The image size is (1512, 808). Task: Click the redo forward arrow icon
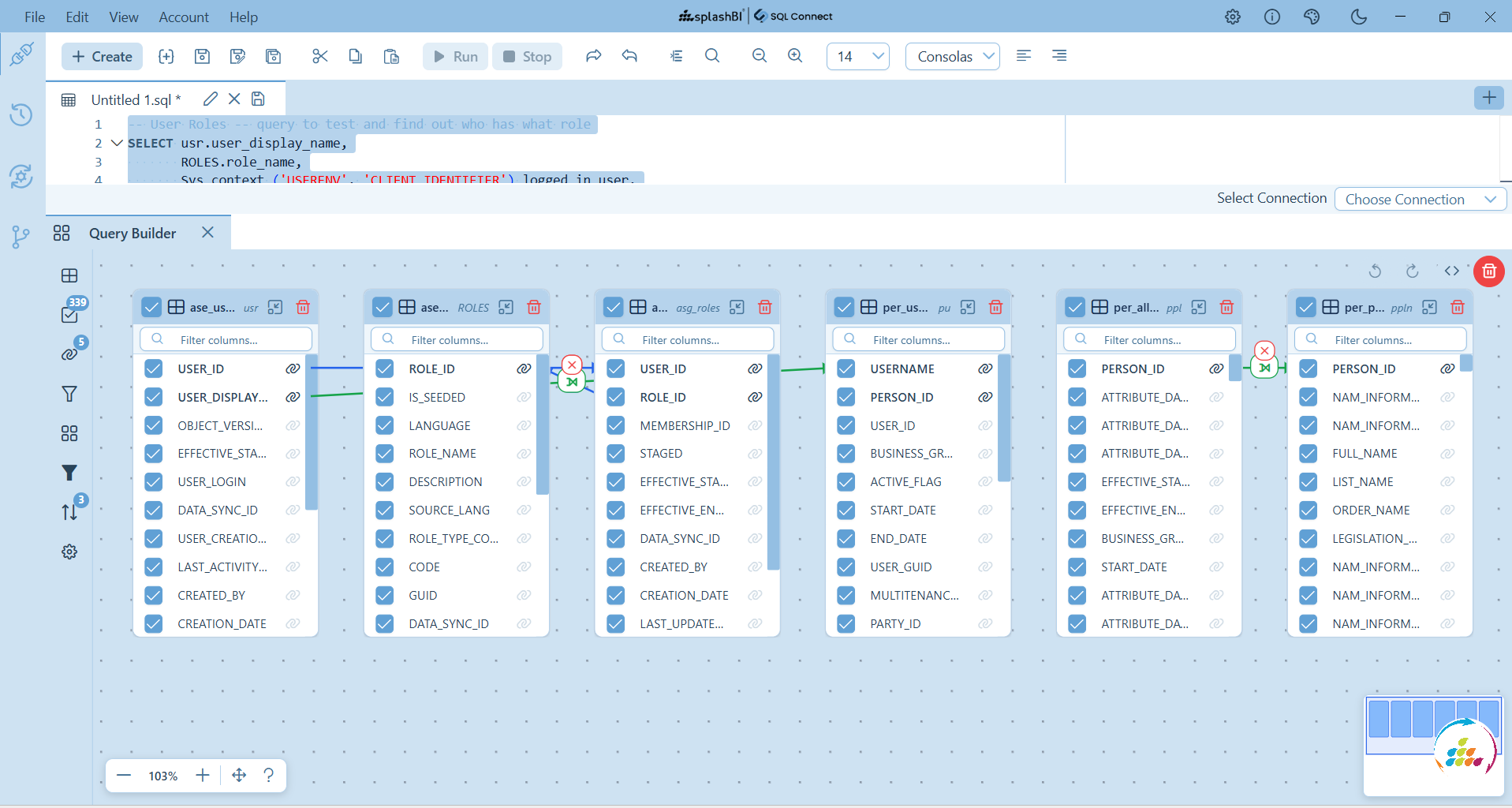click(594, 56)
